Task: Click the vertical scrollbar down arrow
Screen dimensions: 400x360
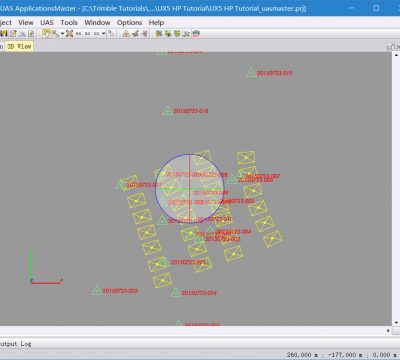Action: 396,322
